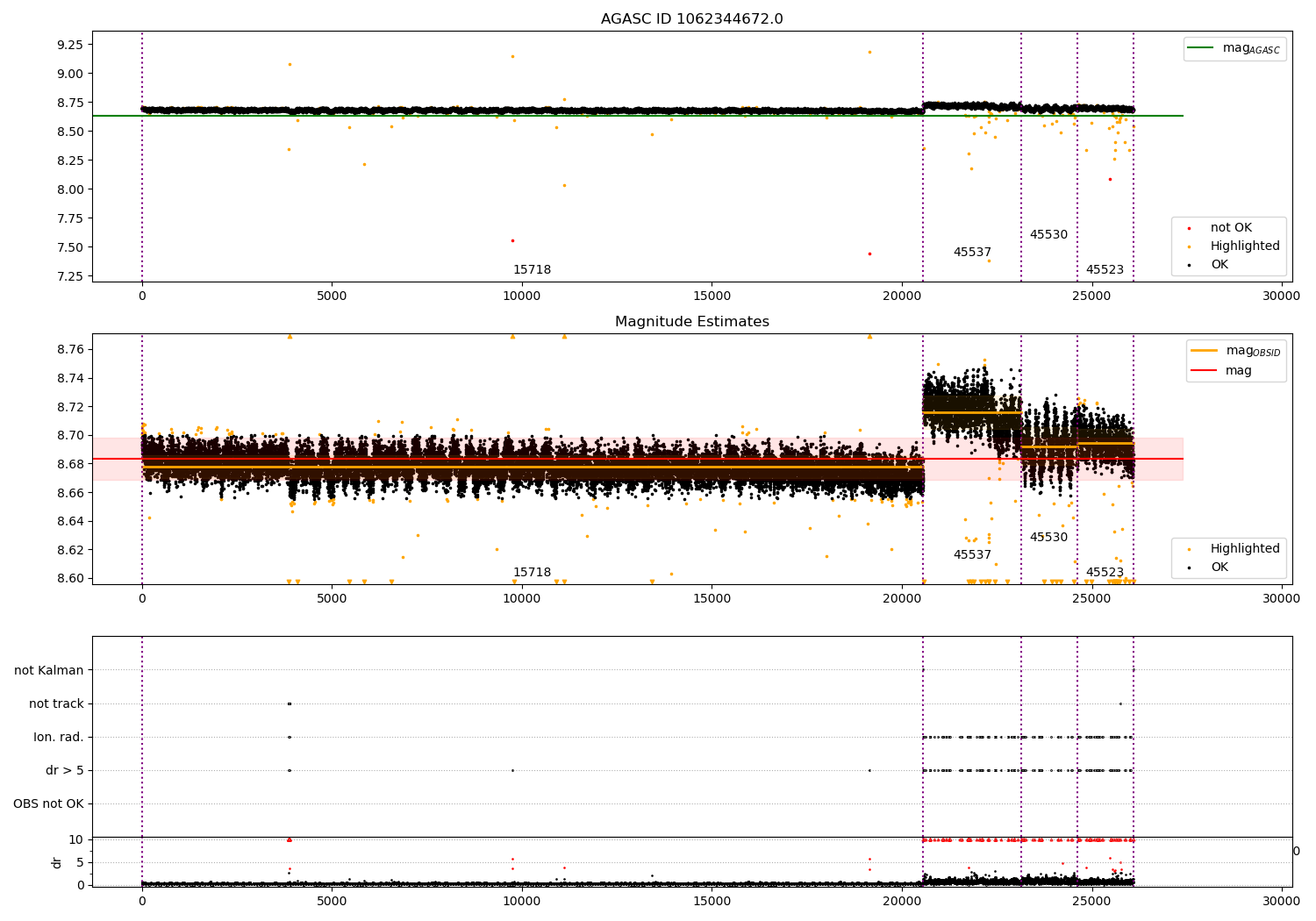
Task: Click the 'dr > 5' row label
Action: tap(65, 771)
